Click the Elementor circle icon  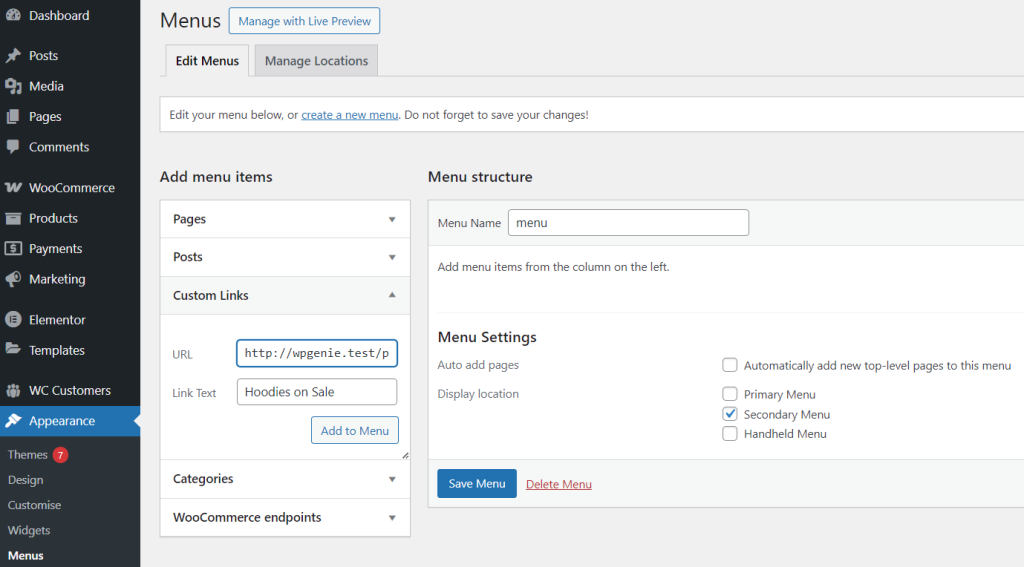coord(13,320)
